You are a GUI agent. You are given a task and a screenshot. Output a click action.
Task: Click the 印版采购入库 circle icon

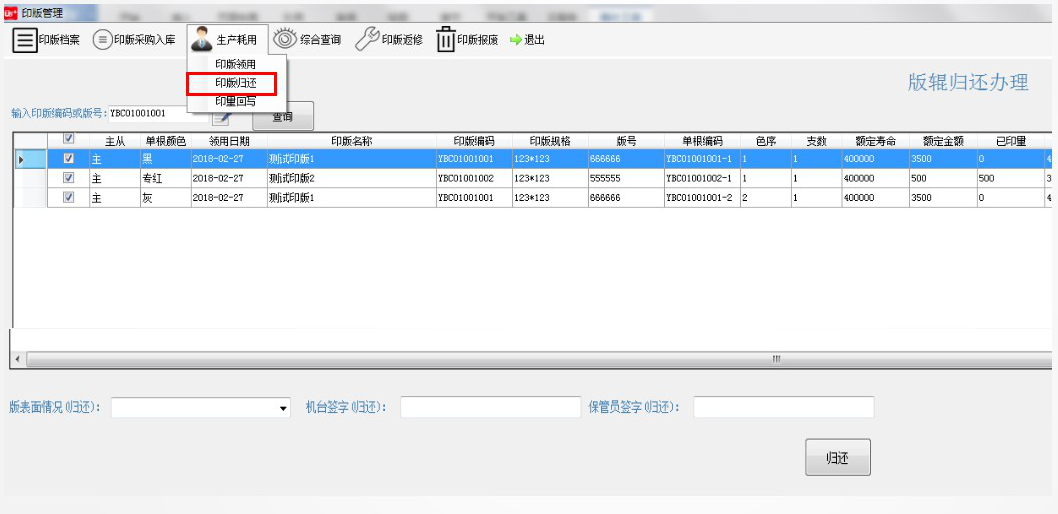(102, 40)
